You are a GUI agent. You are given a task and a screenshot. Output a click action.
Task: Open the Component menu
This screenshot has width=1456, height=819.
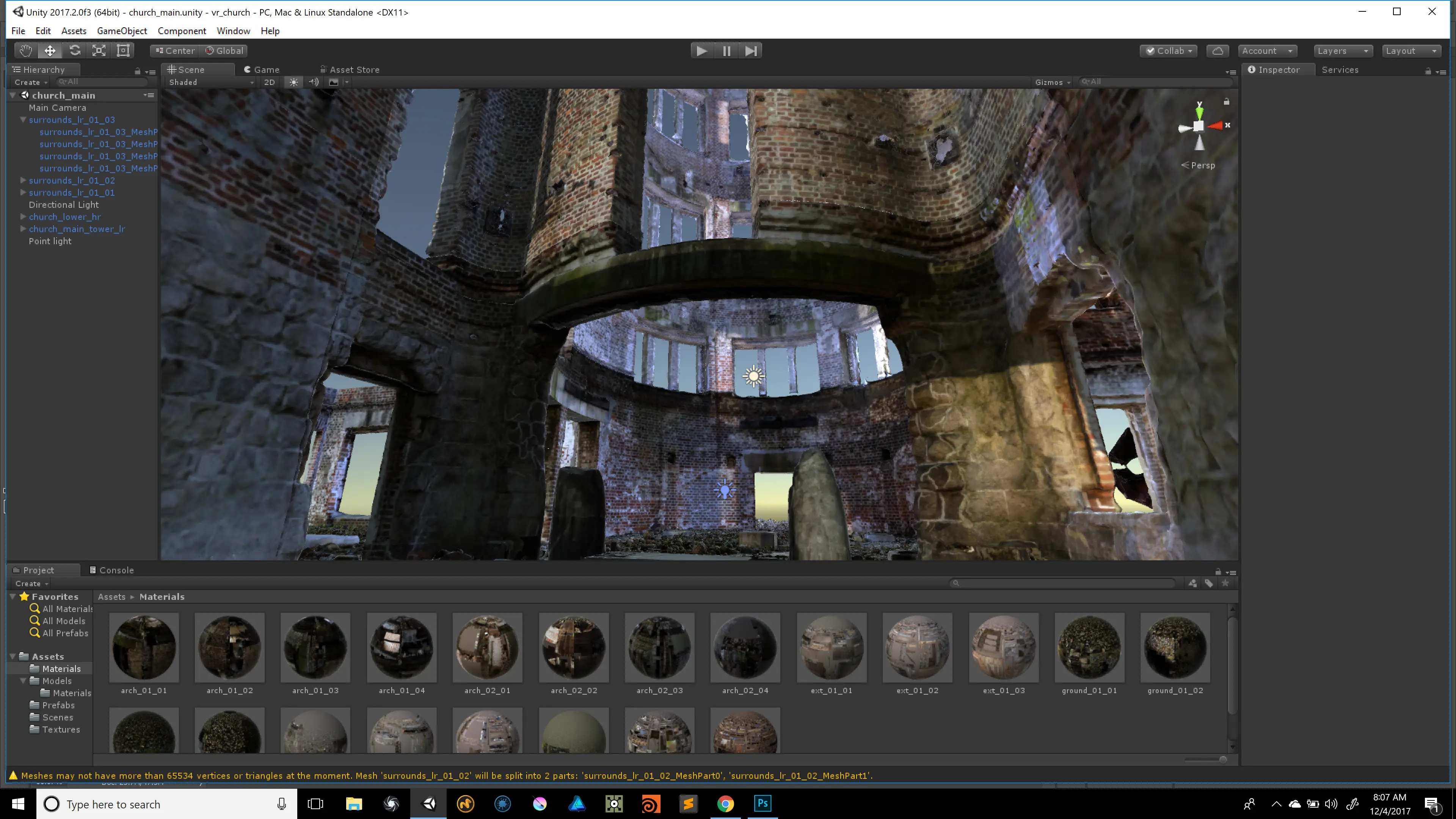coord(182,31)
